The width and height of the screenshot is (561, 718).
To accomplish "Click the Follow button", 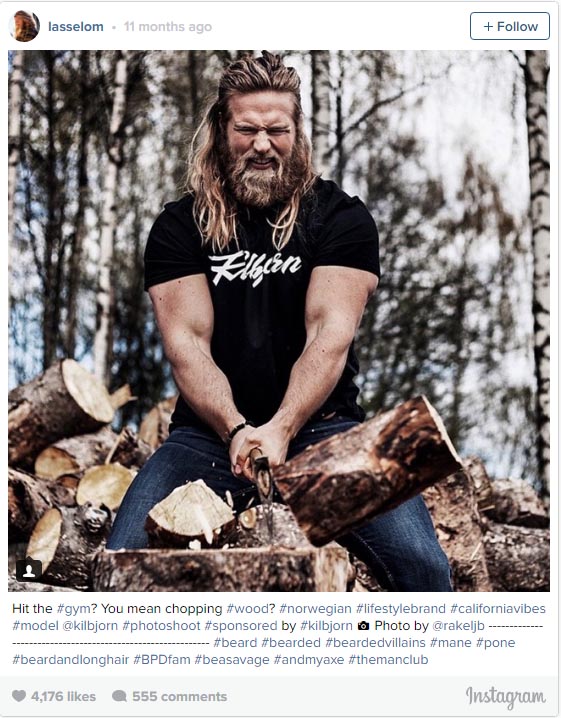I will [510, 26].
